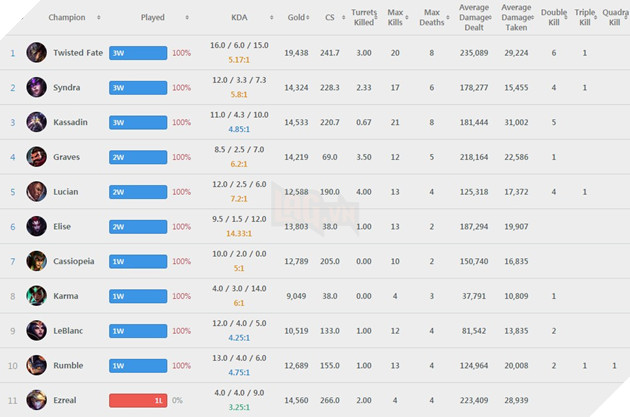This screenshot has width=630, height=417.
Task: Select Twisted Fate's gold value 19,438
Action: click(297, 53)
